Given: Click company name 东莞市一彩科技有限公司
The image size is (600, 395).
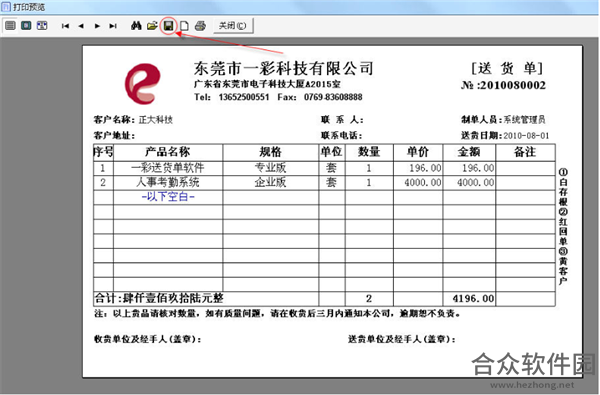Looking at the screenshot, I should click(x=283, y=68).
